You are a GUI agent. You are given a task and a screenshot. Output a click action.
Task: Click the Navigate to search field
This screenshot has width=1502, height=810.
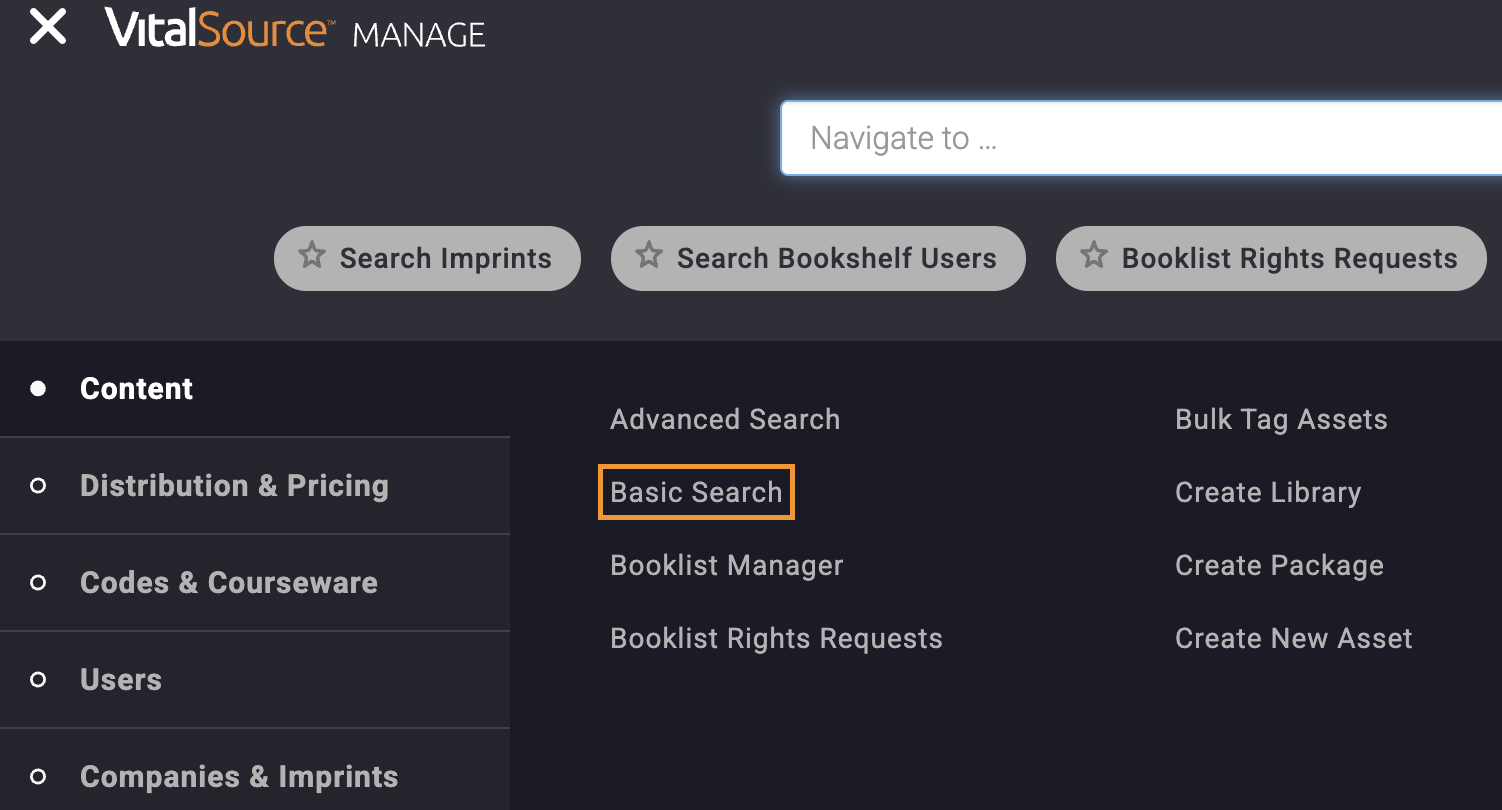1100,138
